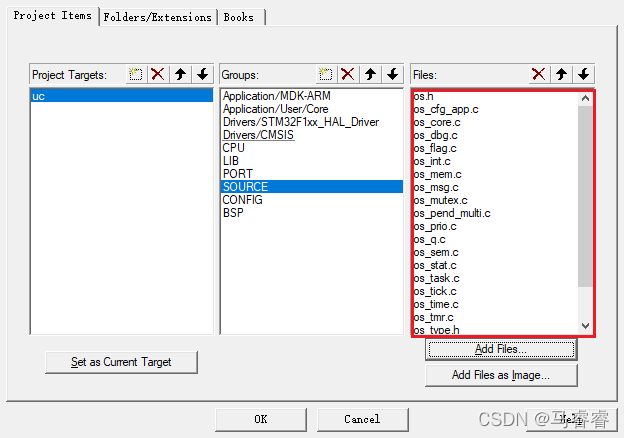Move project target up
The height and width of the screenshot is (438, 624).
point(180,74)
